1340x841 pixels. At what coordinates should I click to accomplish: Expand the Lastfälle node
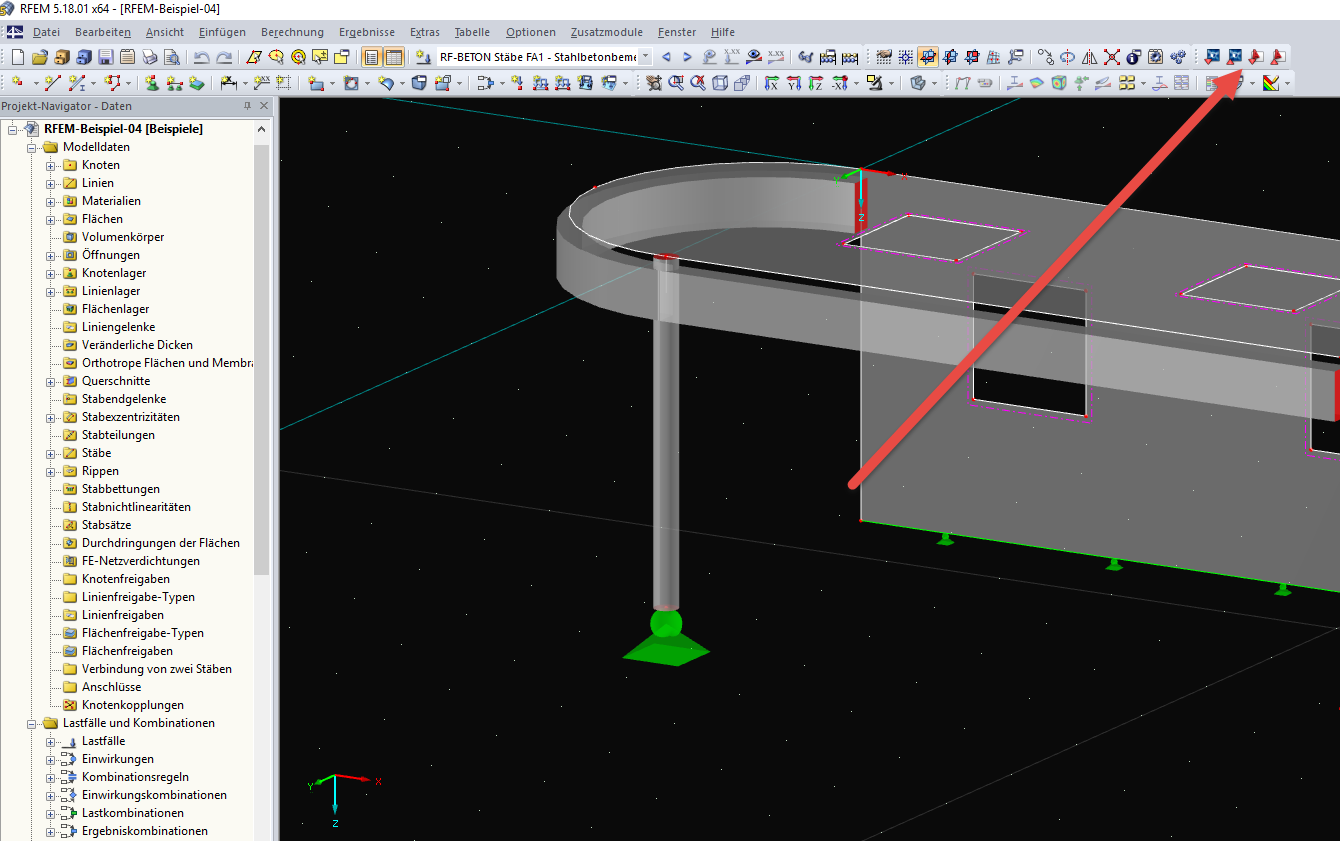[x=50, y=740]
